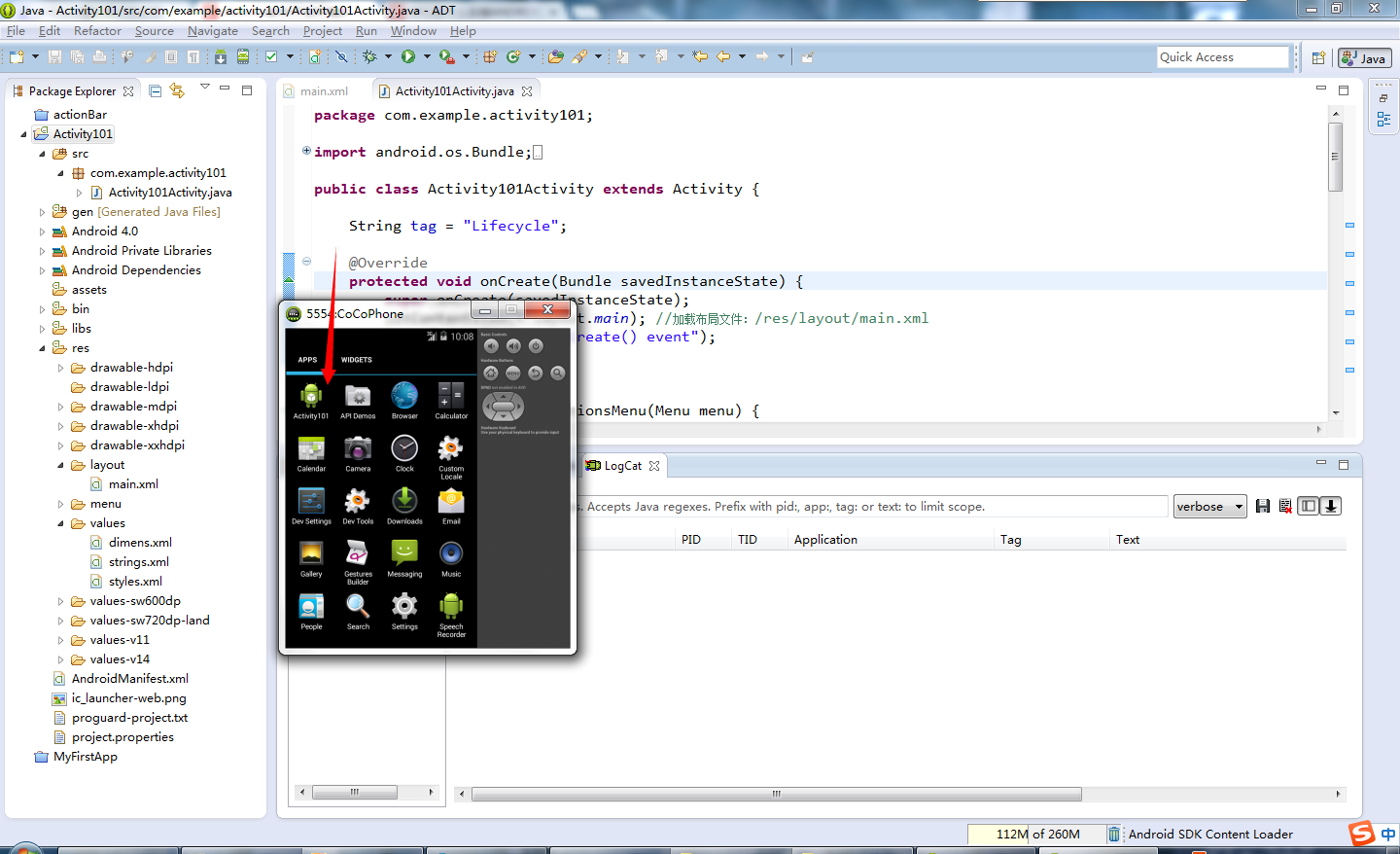Open the Android Virtual Device Manager icon
Image resolution: width=1400 pixels, height=854 pixels.
[x=243, y=56]
